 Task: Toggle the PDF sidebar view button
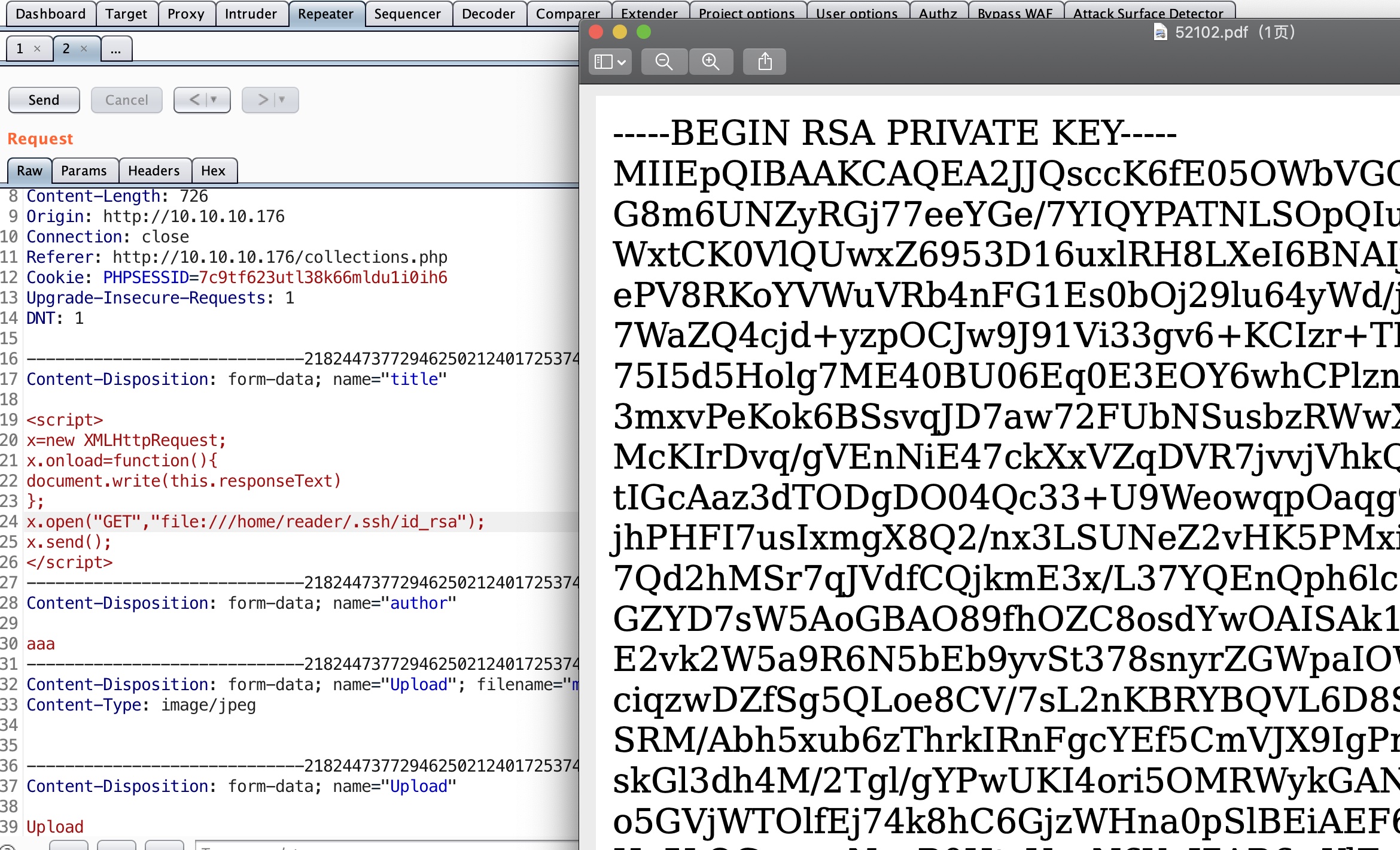coord(604,62)
